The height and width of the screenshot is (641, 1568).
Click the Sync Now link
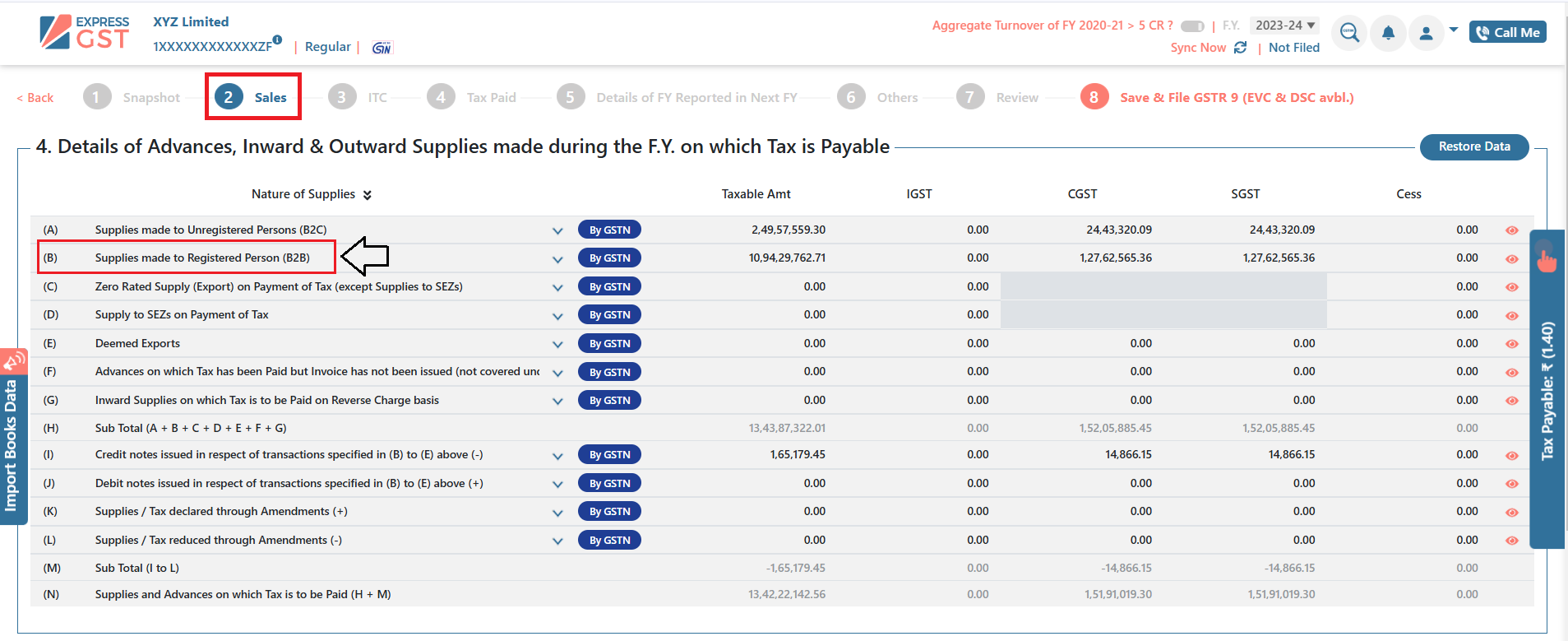click(x=1198, y=48)
